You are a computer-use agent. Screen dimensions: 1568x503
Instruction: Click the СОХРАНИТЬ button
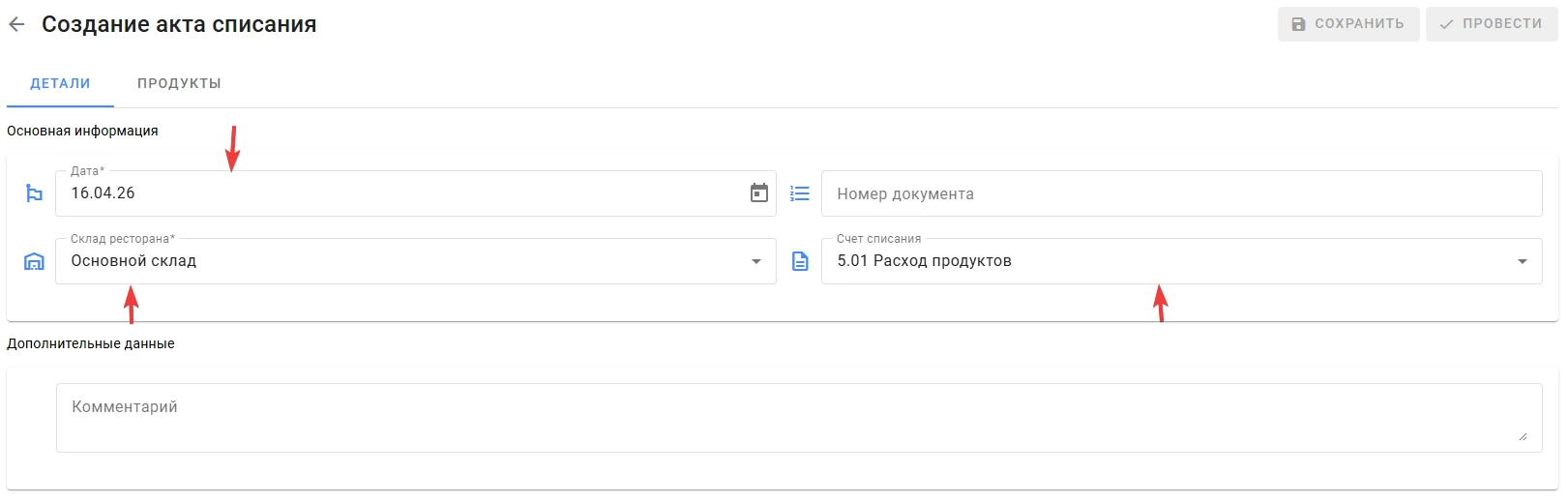click(1348, 24)
